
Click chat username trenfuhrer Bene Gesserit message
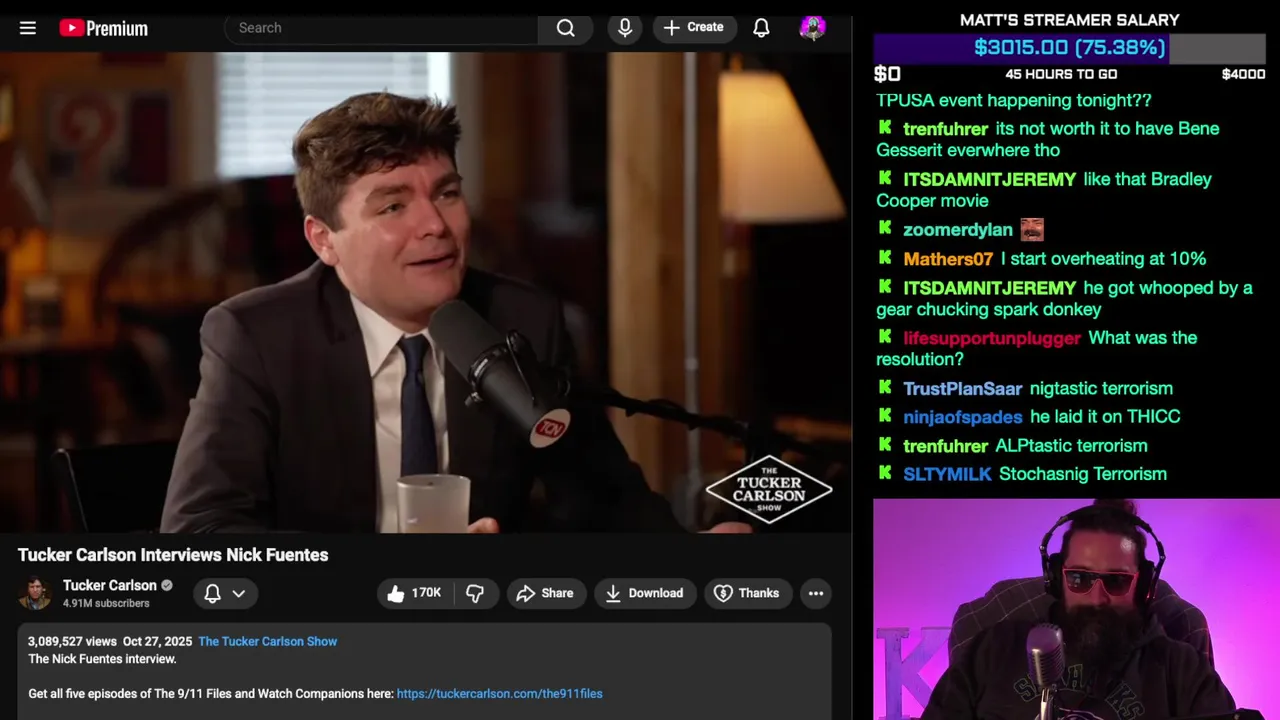click(x=945, y=129)
